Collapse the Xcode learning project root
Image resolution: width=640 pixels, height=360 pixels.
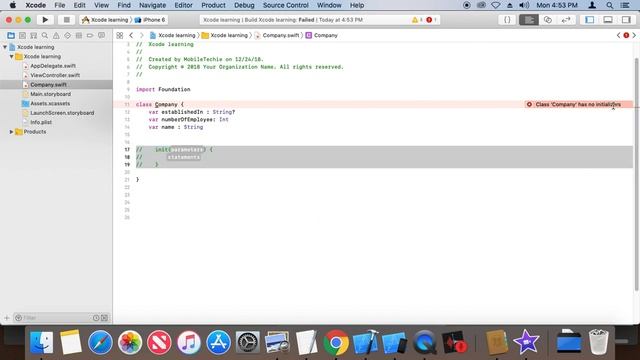point(5,47)
